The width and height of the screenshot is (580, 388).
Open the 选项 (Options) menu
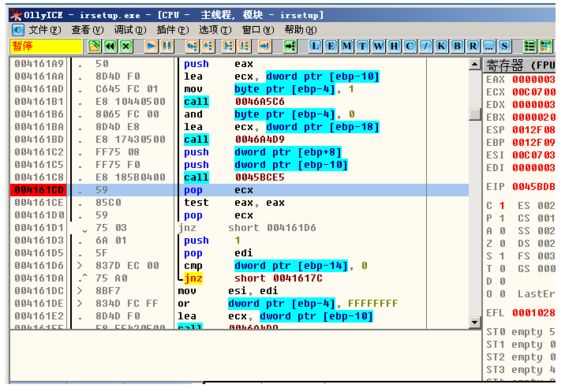click(x=215, y=30)
